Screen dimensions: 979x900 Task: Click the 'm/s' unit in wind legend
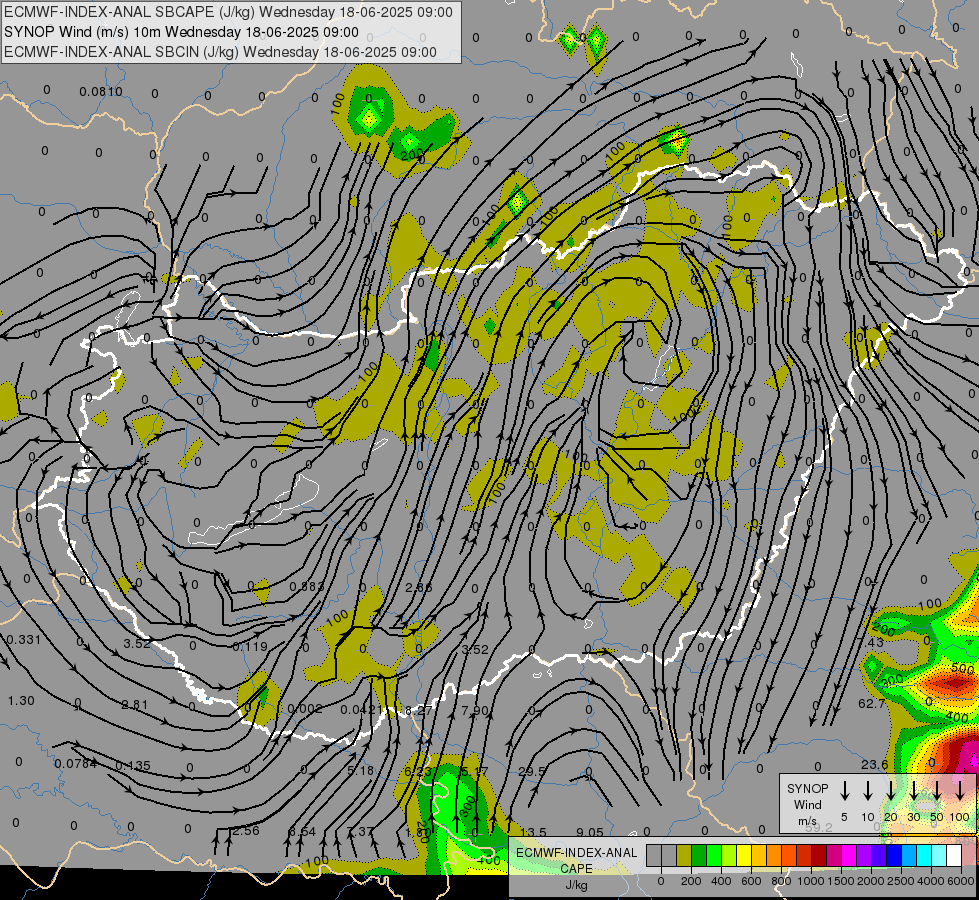click(x=807, y=821)
